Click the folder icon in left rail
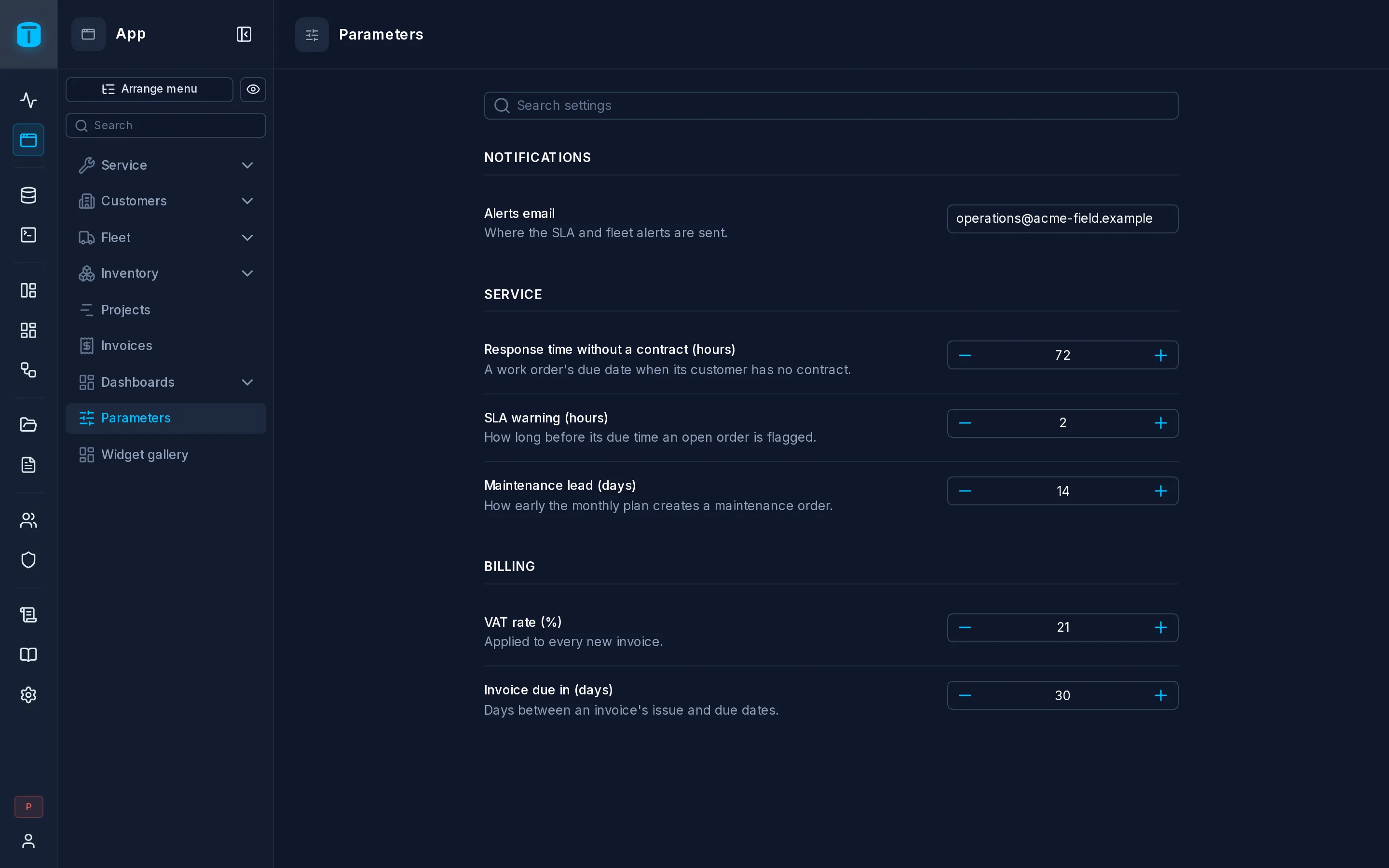The height and width of the screenshot is (868, 1389). tap(28, 425)
